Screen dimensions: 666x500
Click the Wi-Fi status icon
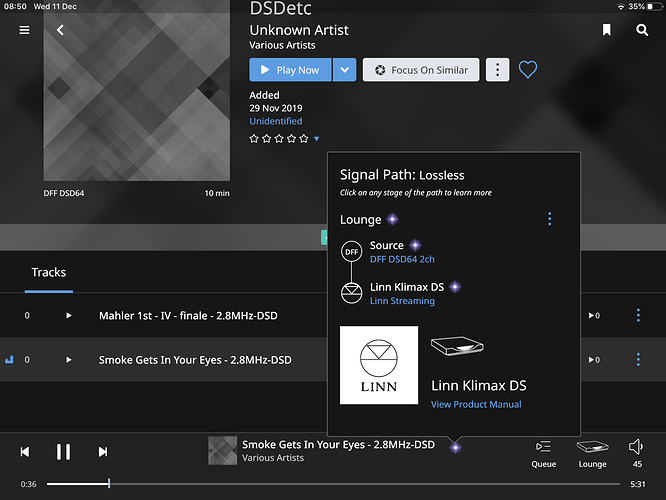click(x=621, y=6)
